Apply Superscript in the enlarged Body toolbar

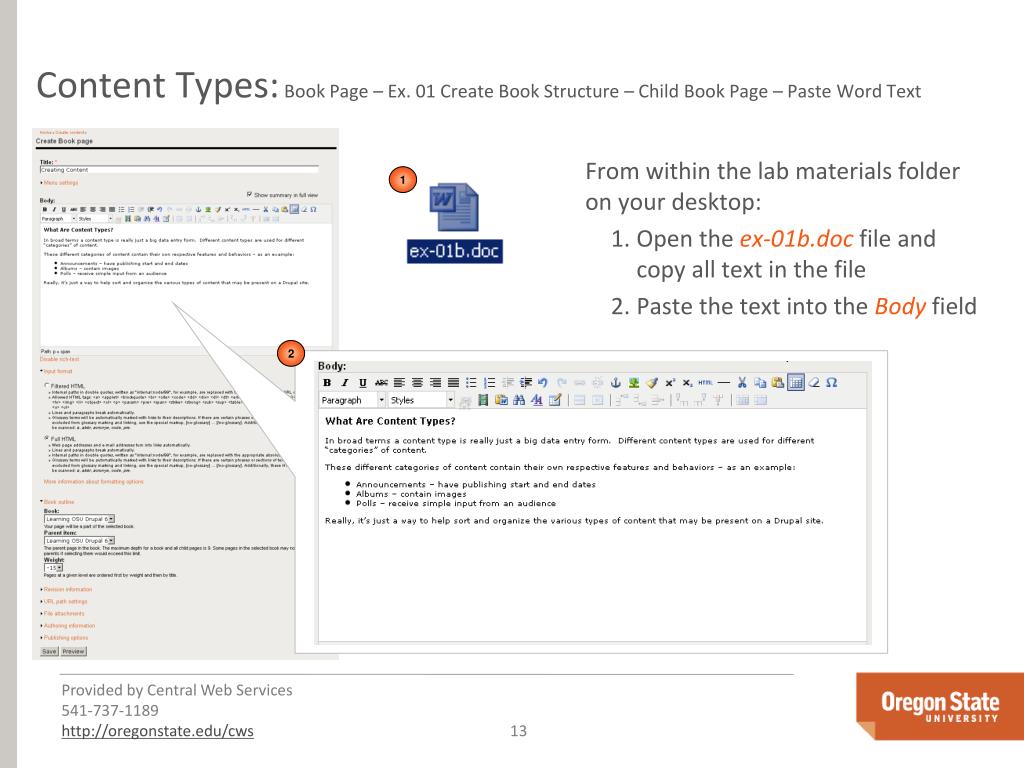670,383
